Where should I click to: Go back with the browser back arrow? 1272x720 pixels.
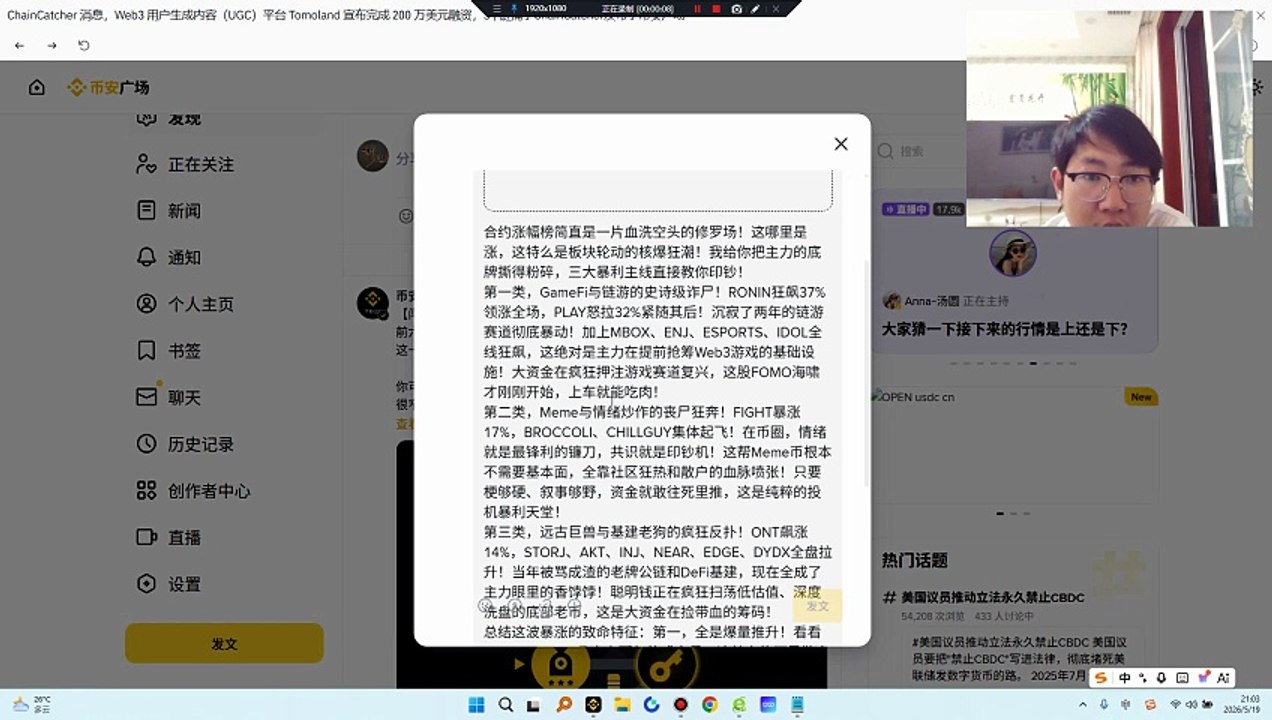coord(19,45)
